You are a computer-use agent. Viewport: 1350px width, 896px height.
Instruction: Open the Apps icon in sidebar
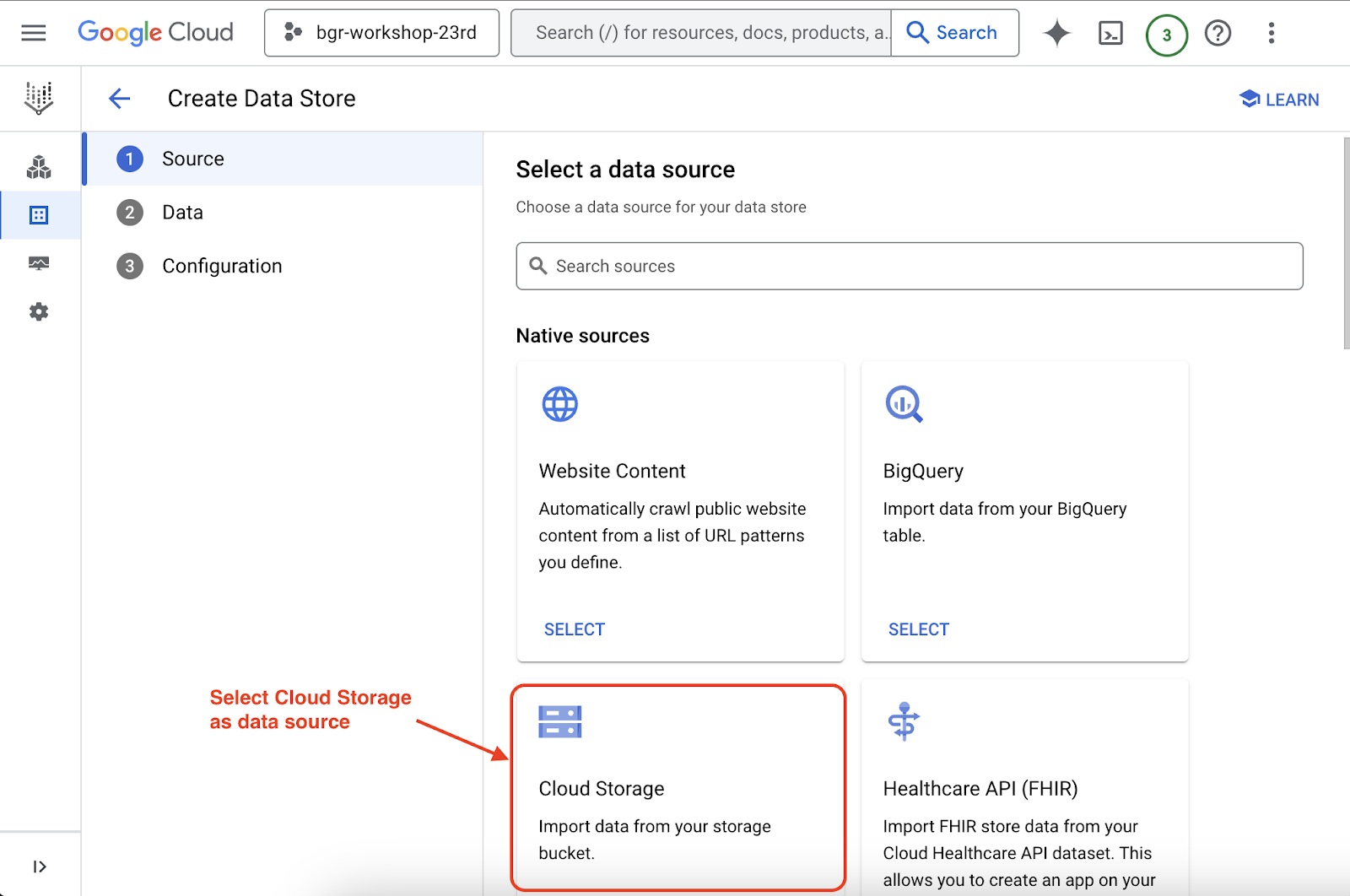click(39, 167)
